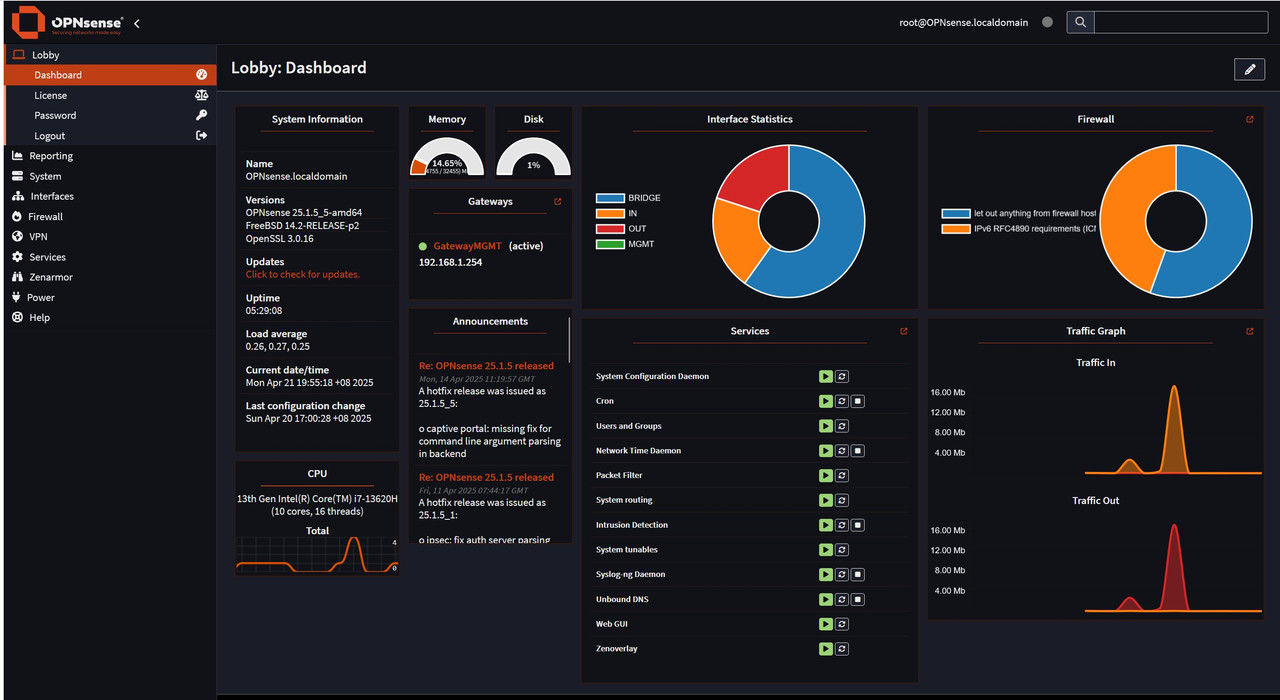The height and width of the screenshot is (700, 1280).
Task: Click the scales icon beside License
Action: click(x=201, y=95)
